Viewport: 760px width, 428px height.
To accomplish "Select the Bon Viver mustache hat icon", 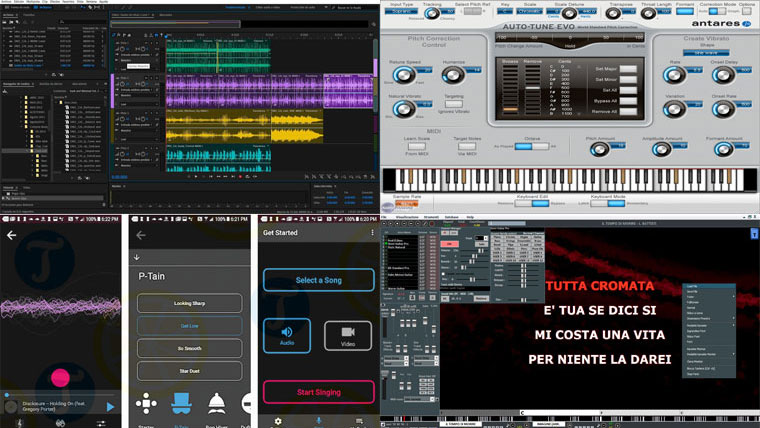I will pyautogui.click(x=216, y=403).
